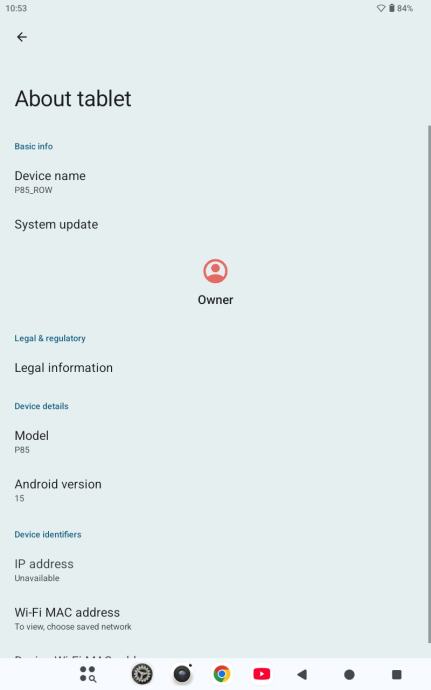Tap the Owner profile avatar
Screen dimensions: 431x690
click(x=215, y=271)
